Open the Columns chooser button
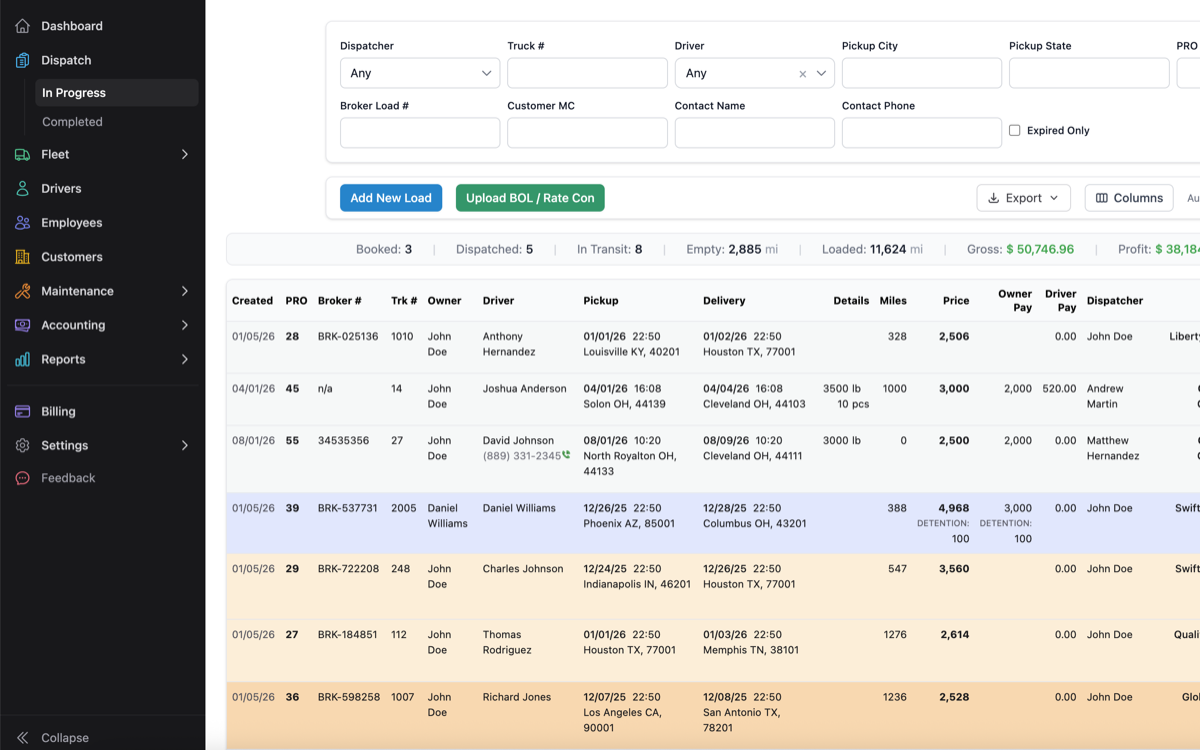Viewport: 1200px width, 750px height. (1129, 198)
